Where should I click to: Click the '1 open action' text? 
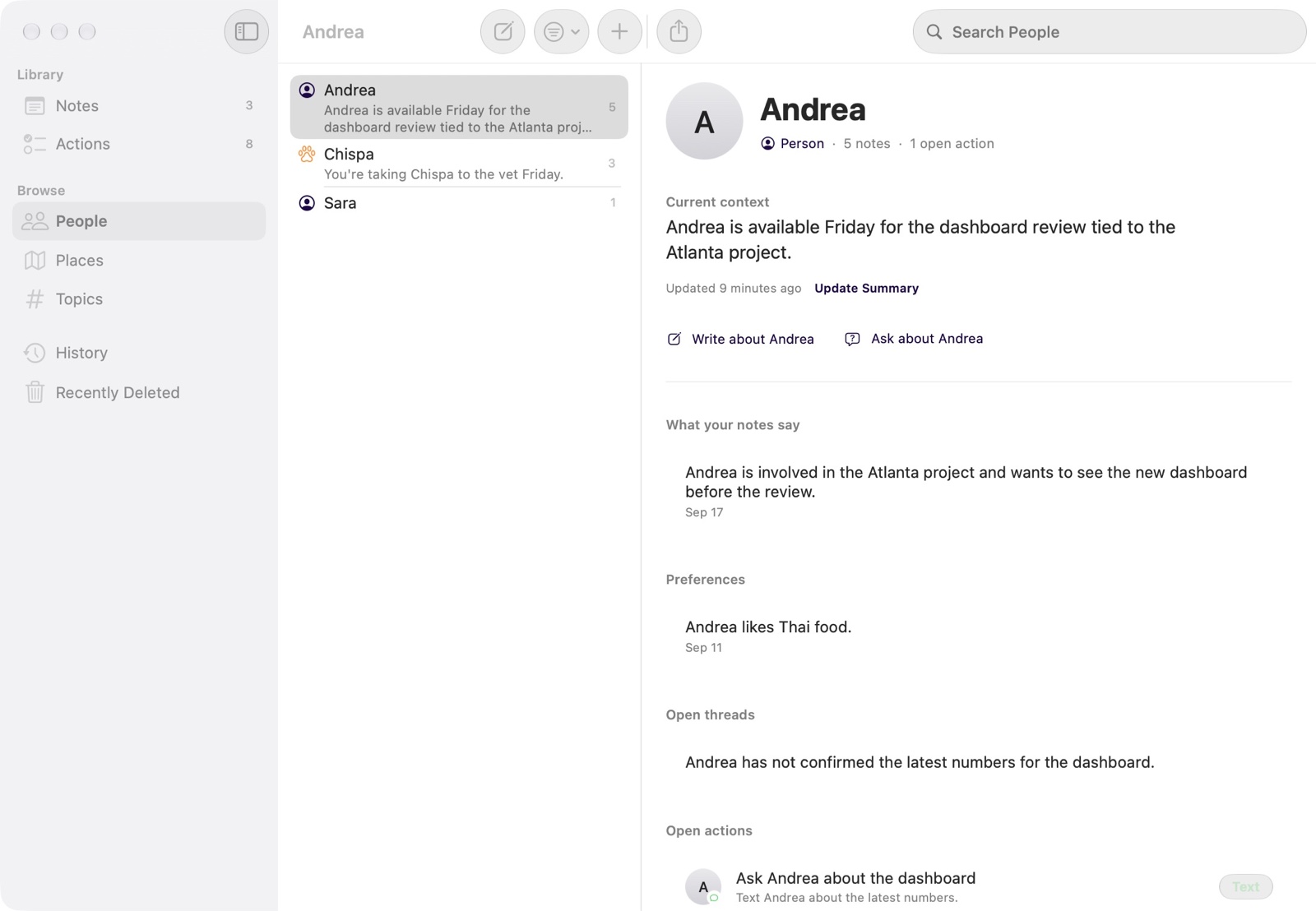pos(952,143)
